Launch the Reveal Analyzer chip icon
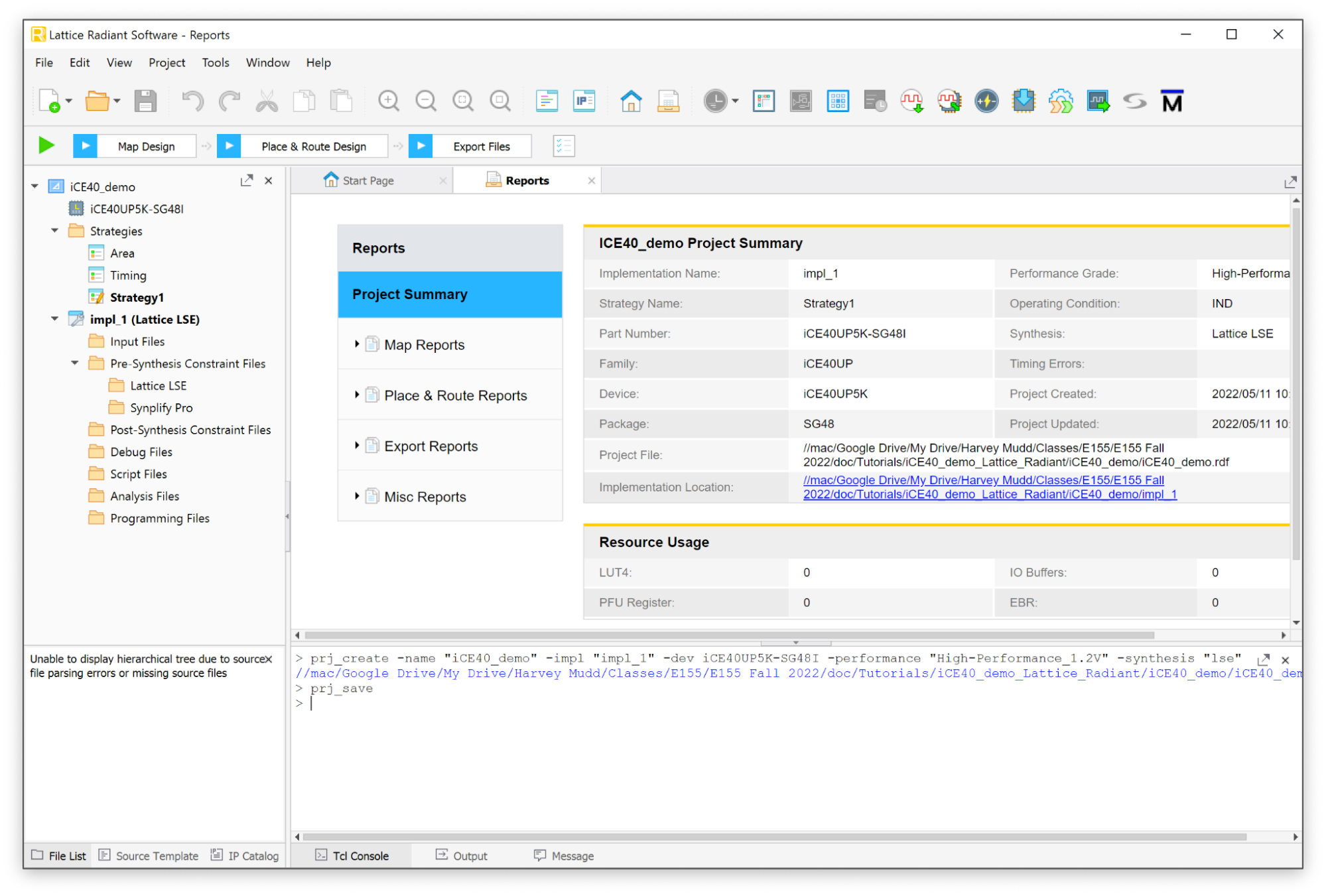This screenshot has width=1326, height=896. coord(949,101)
